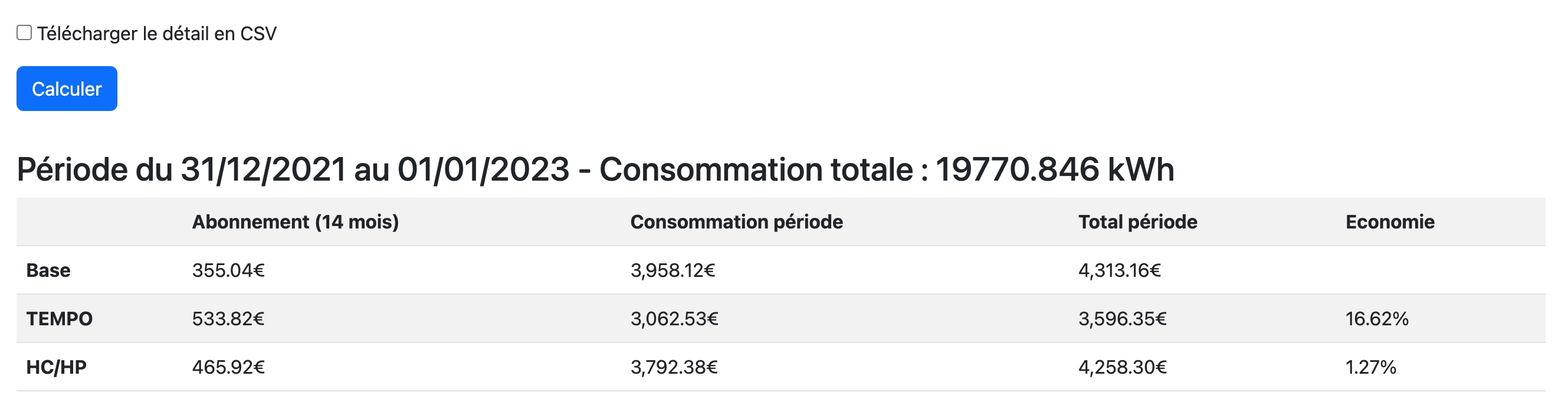Select HC/HP savings value 1.27%

coord(1370,367)
